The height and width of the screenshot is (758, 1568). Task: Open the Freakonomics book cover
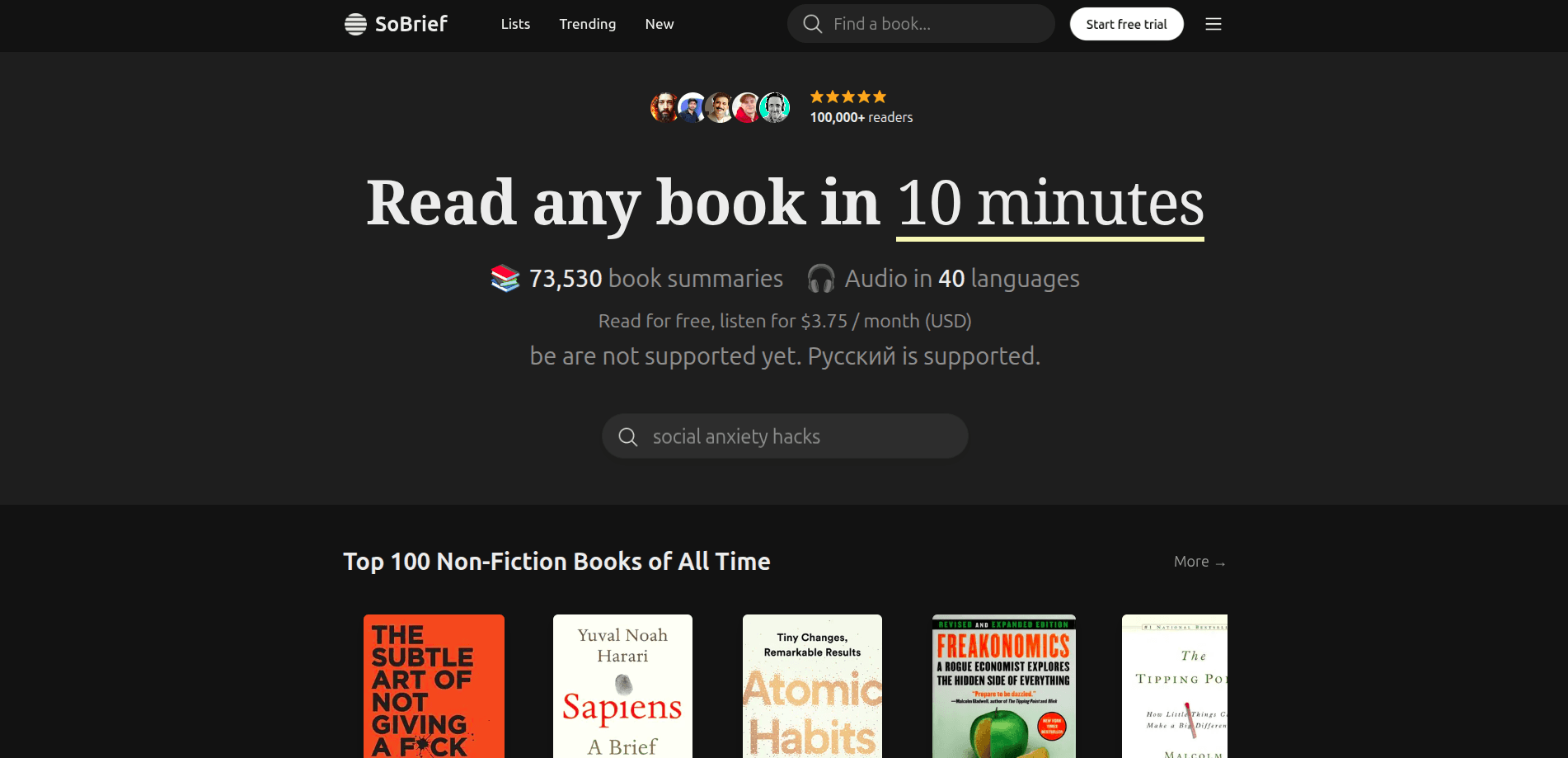pyautogui.click(x=1003, y=686)
